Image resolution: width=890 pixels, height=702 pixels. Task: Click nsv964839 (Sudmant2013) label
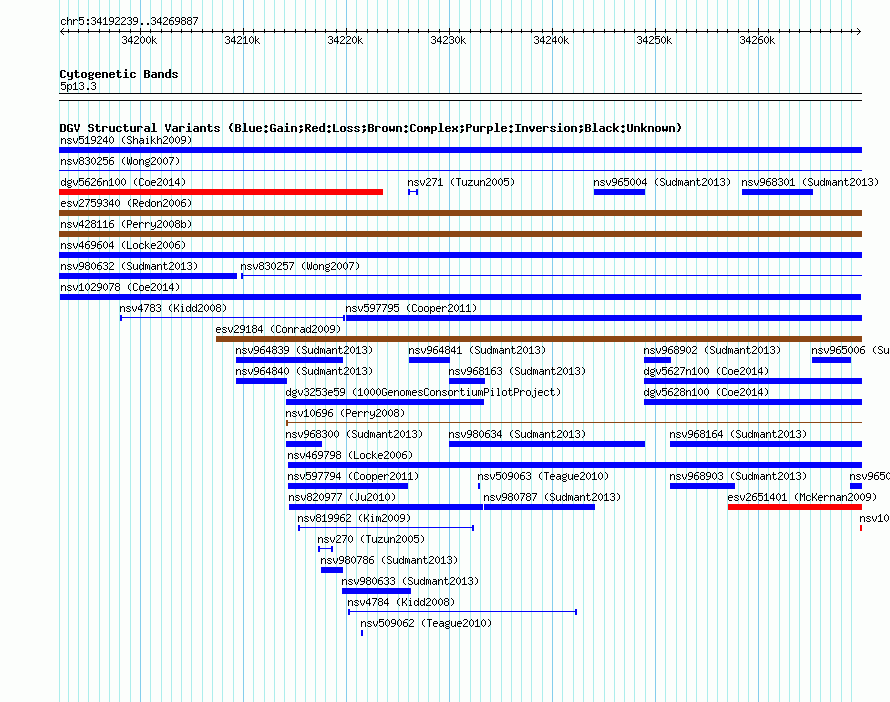point(304,350)
